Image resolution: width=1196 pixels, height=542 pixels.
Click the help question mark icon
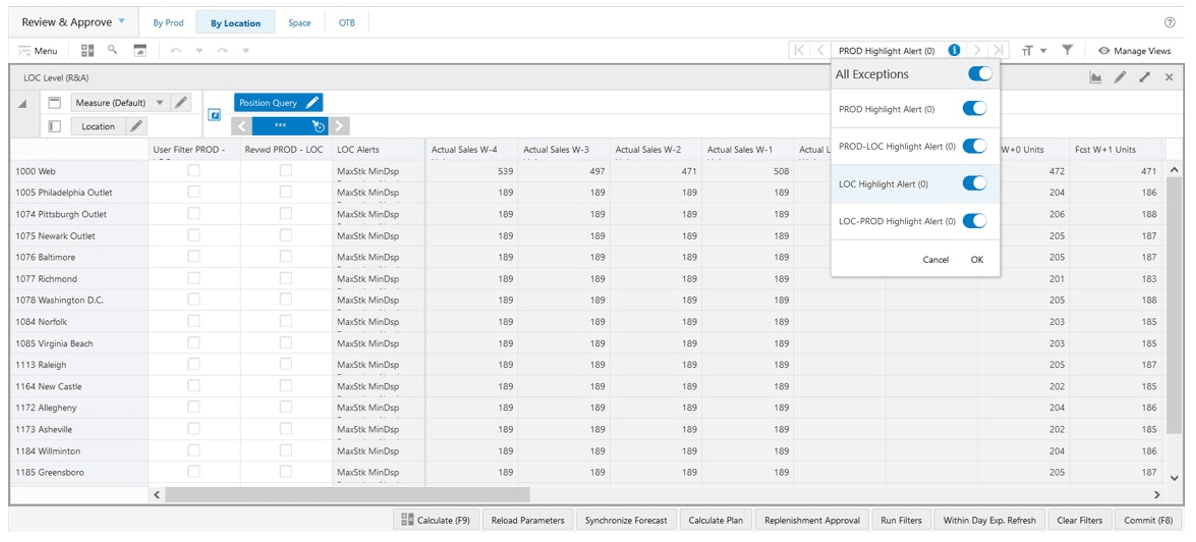tap(1170, 23)
